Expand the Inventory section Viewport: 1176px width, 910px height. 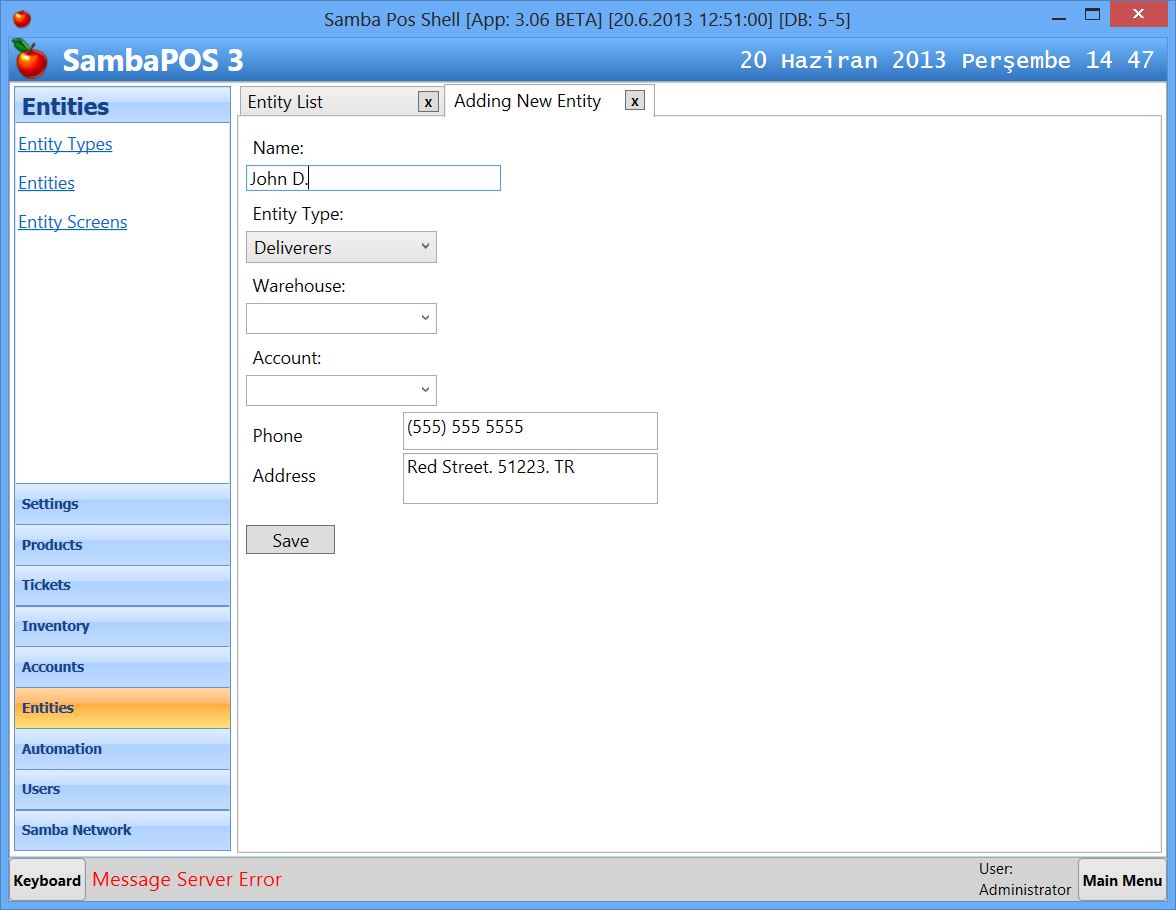pos(122,626)
